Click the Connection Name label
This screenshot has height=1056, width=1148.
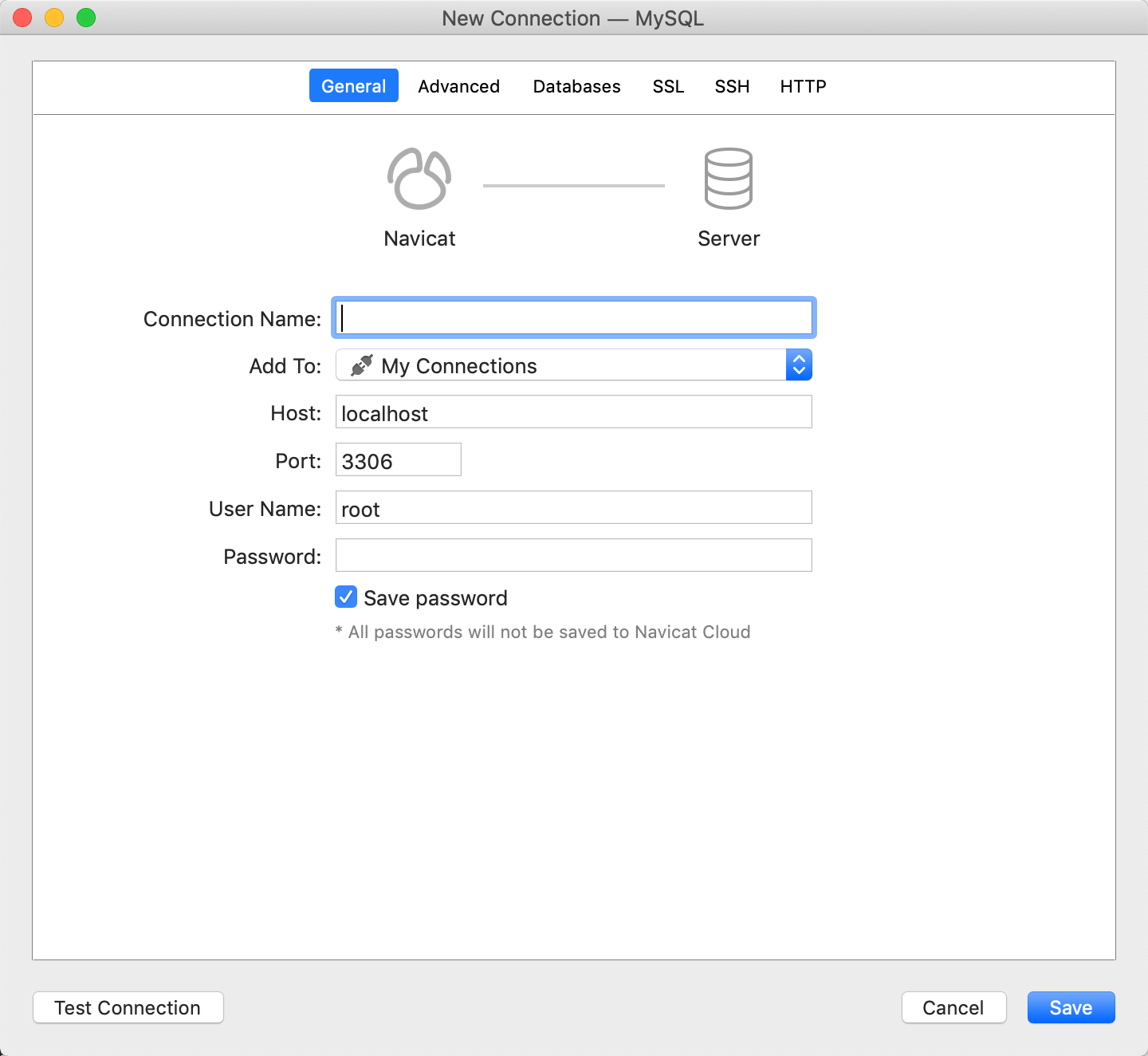click(x=233, y=319)
